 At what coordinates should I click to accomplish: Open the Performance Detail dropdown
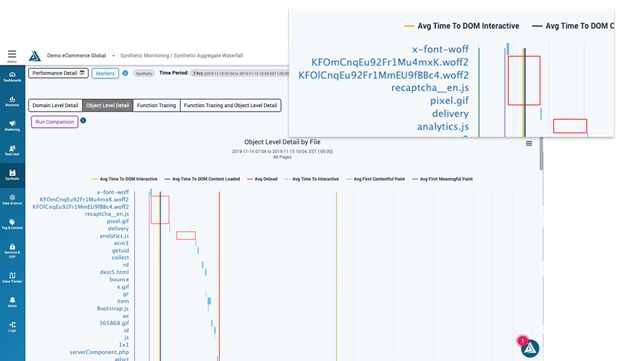(58, 73)
